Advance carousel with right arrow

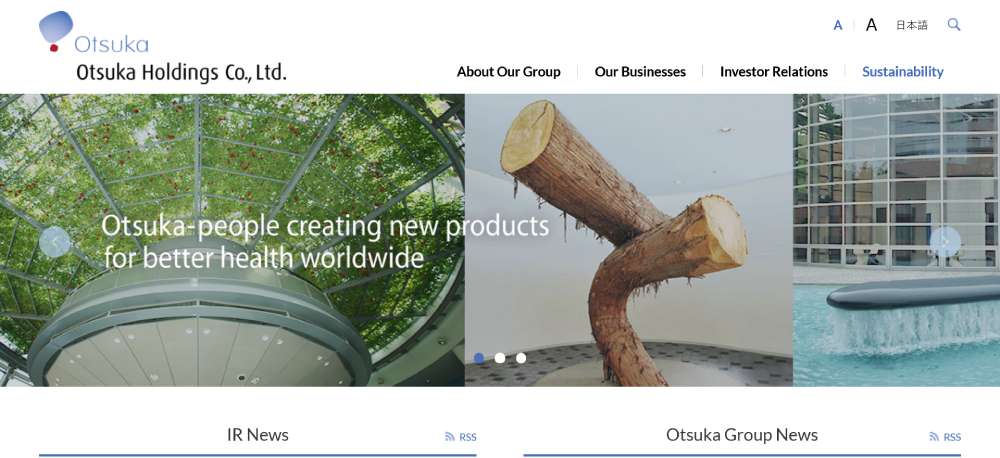coord(945,242)
